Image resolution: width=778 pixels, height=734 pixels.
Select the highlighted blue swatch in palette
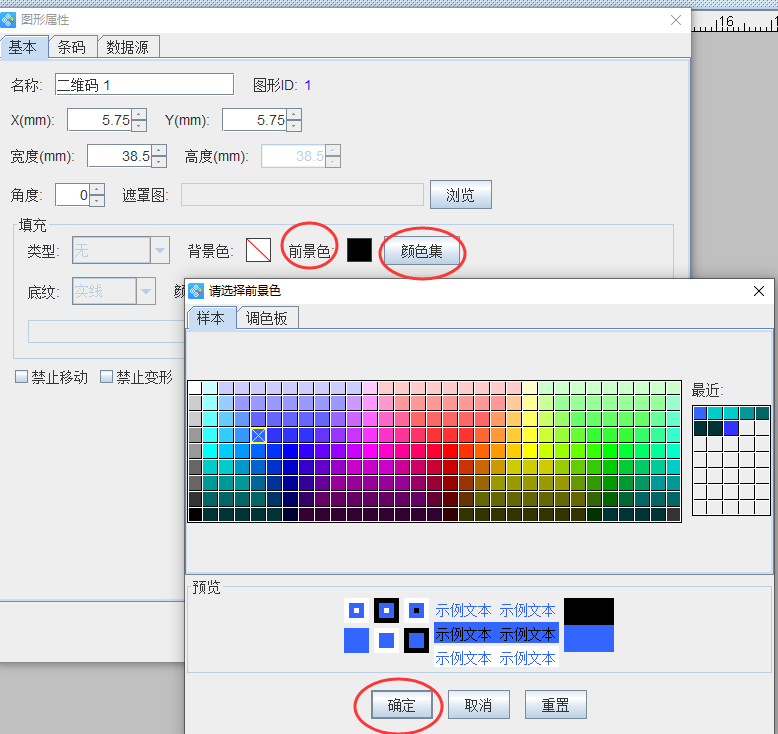[x=259, y=435]
